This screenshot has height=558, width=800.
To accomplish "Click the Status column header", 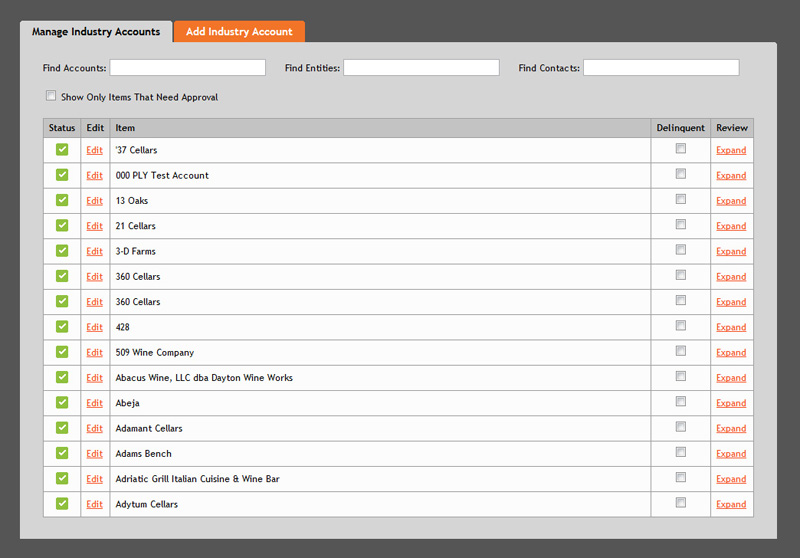I will point(62,128).
